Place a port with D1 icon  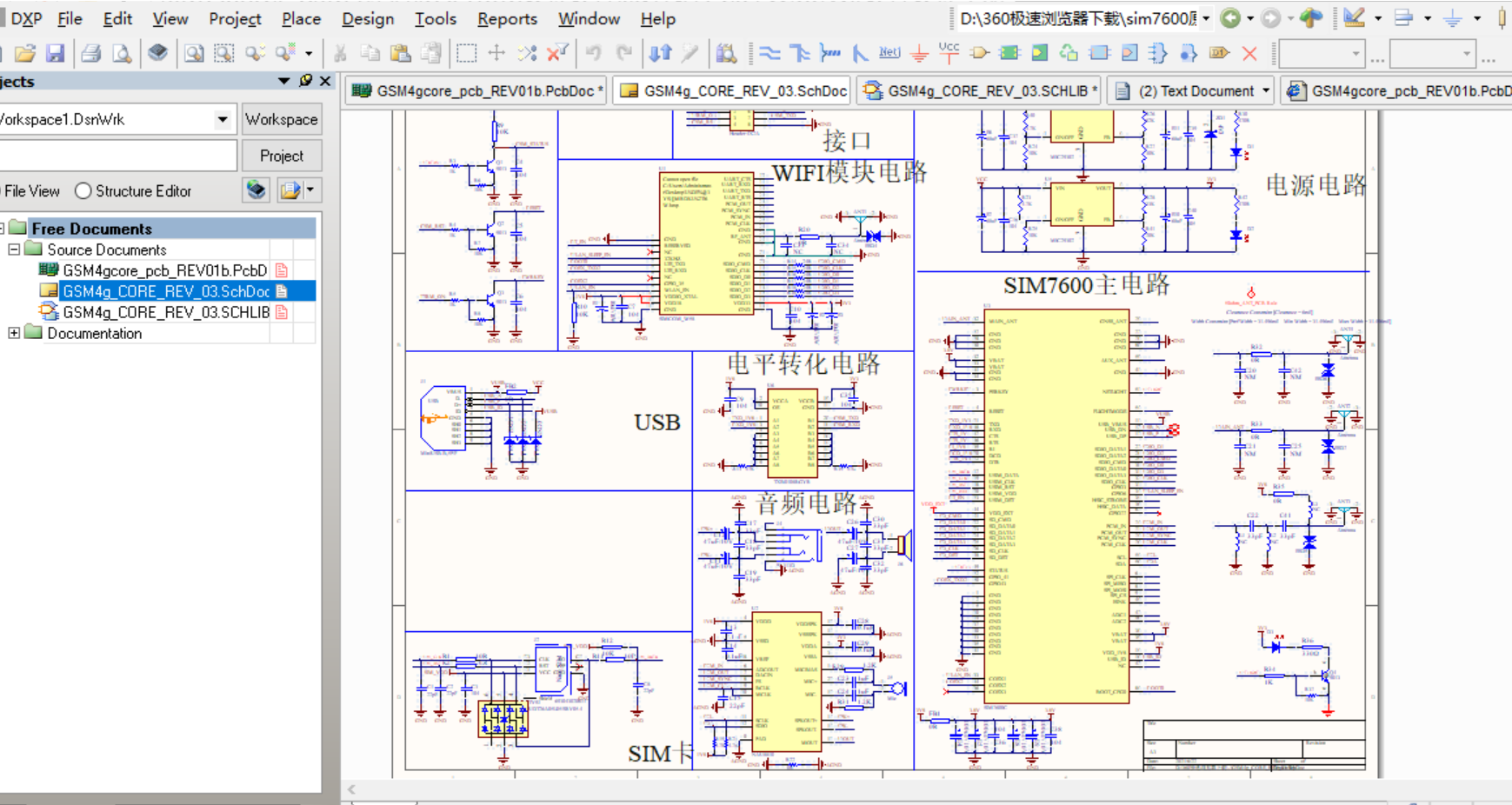[1219, 54]
